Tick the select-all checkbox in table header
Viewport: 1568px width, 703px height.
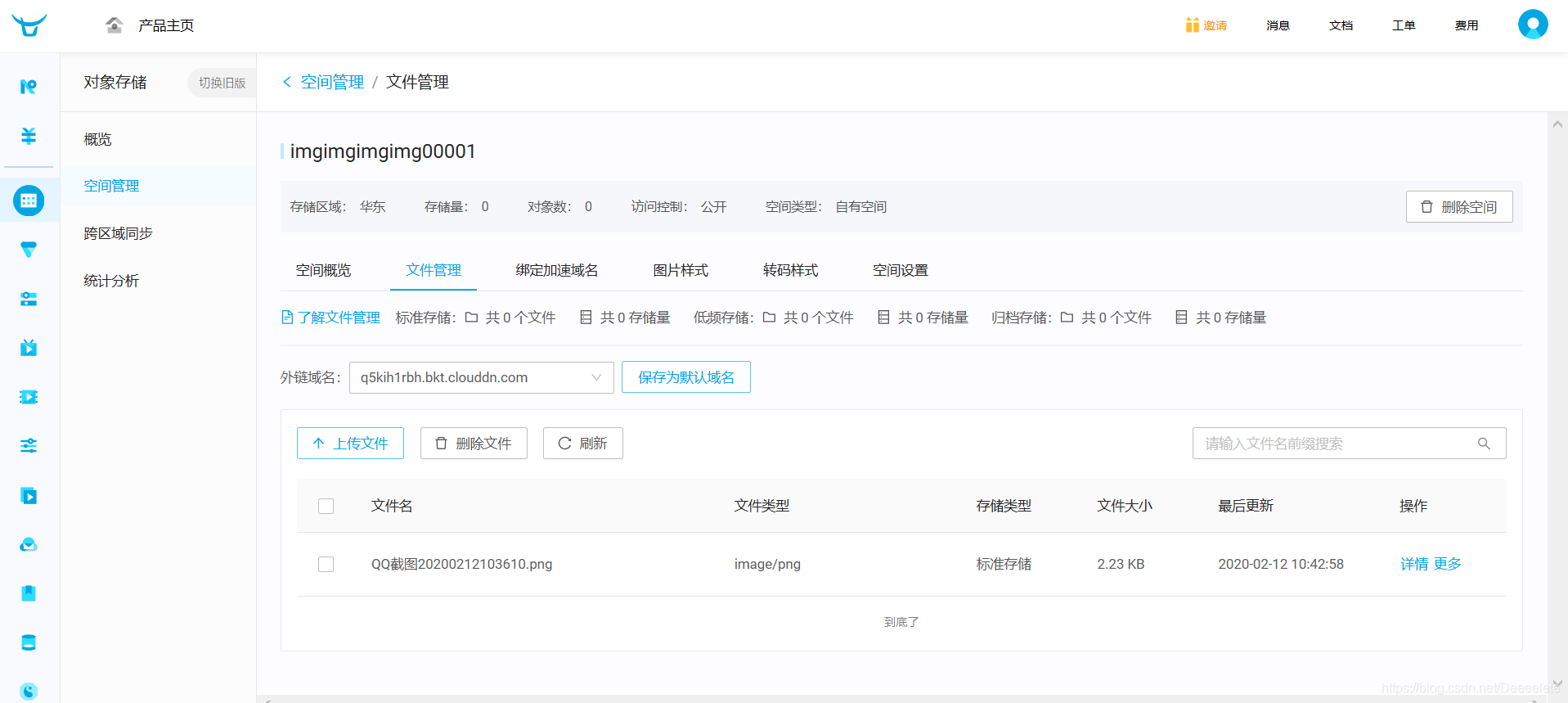(326, 506)
